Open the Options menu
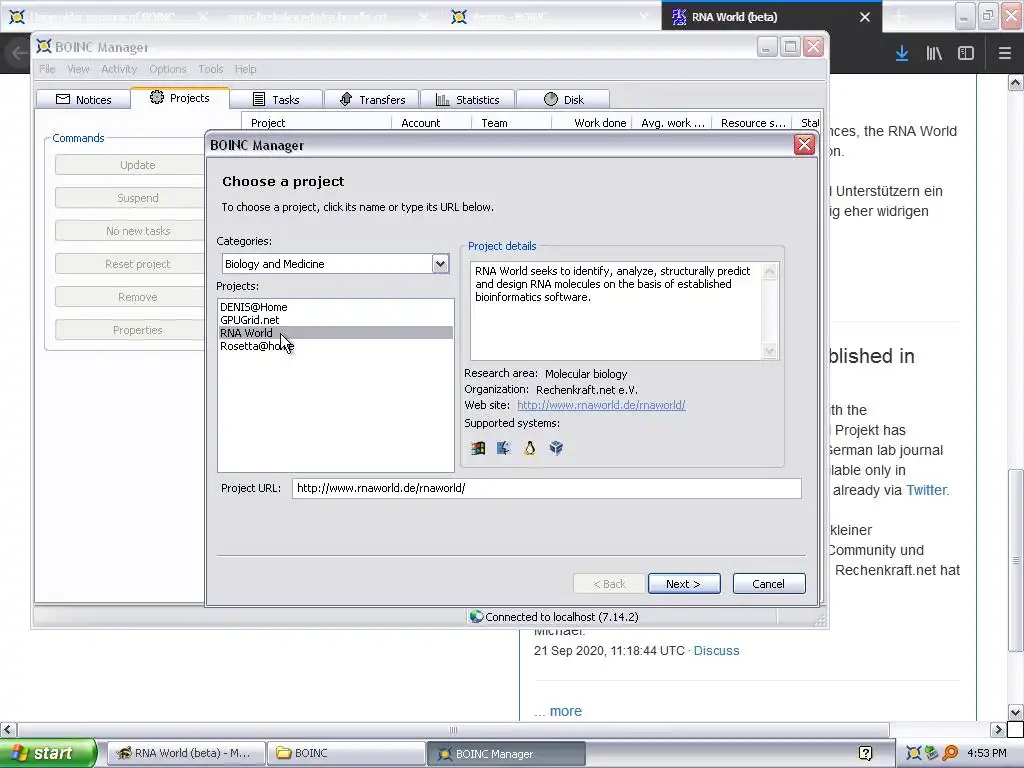Image resolution: width=1024 pixels, height=768 pixels. 168,69
